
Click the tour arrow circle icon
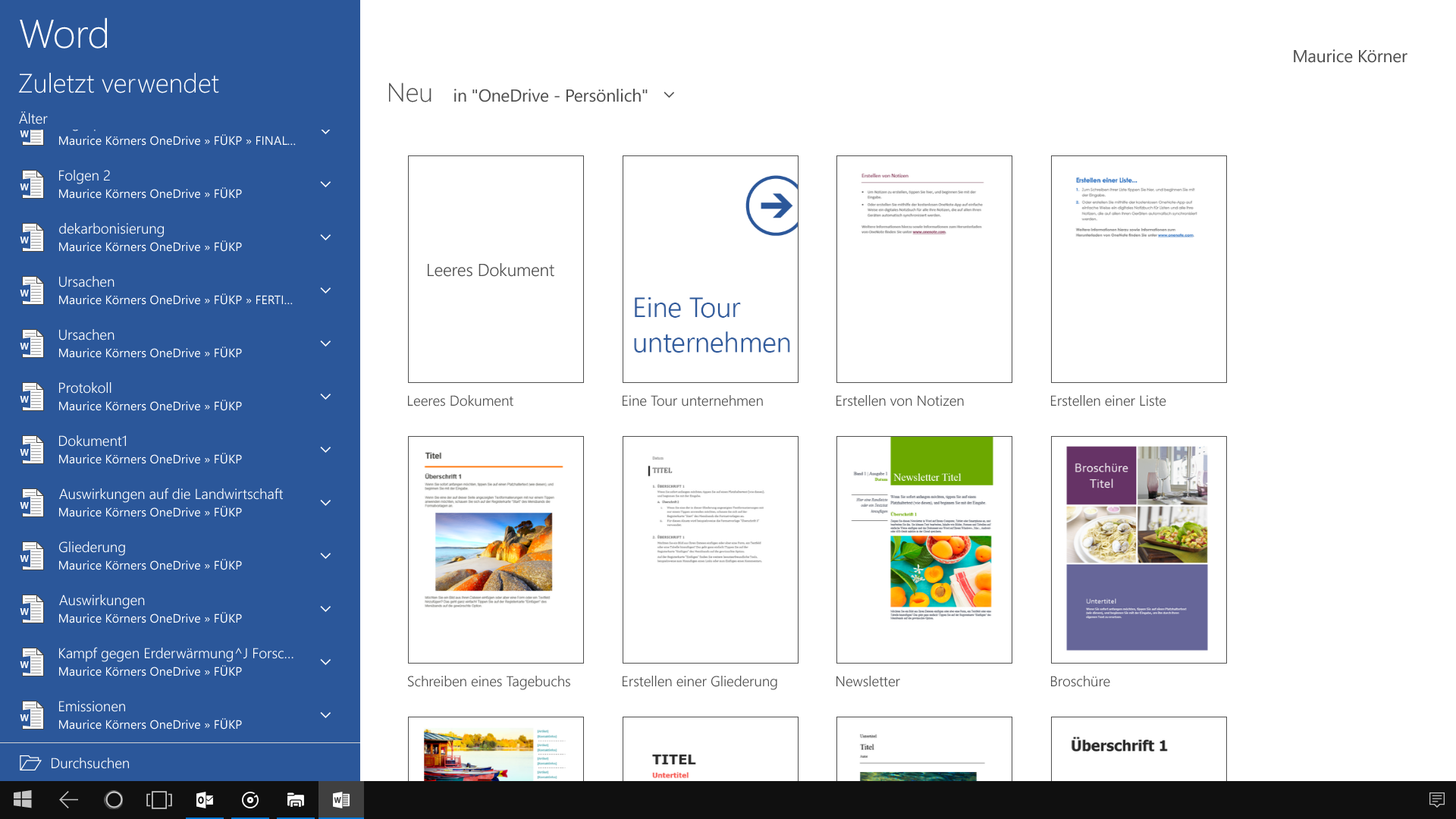tap(772, 206)
